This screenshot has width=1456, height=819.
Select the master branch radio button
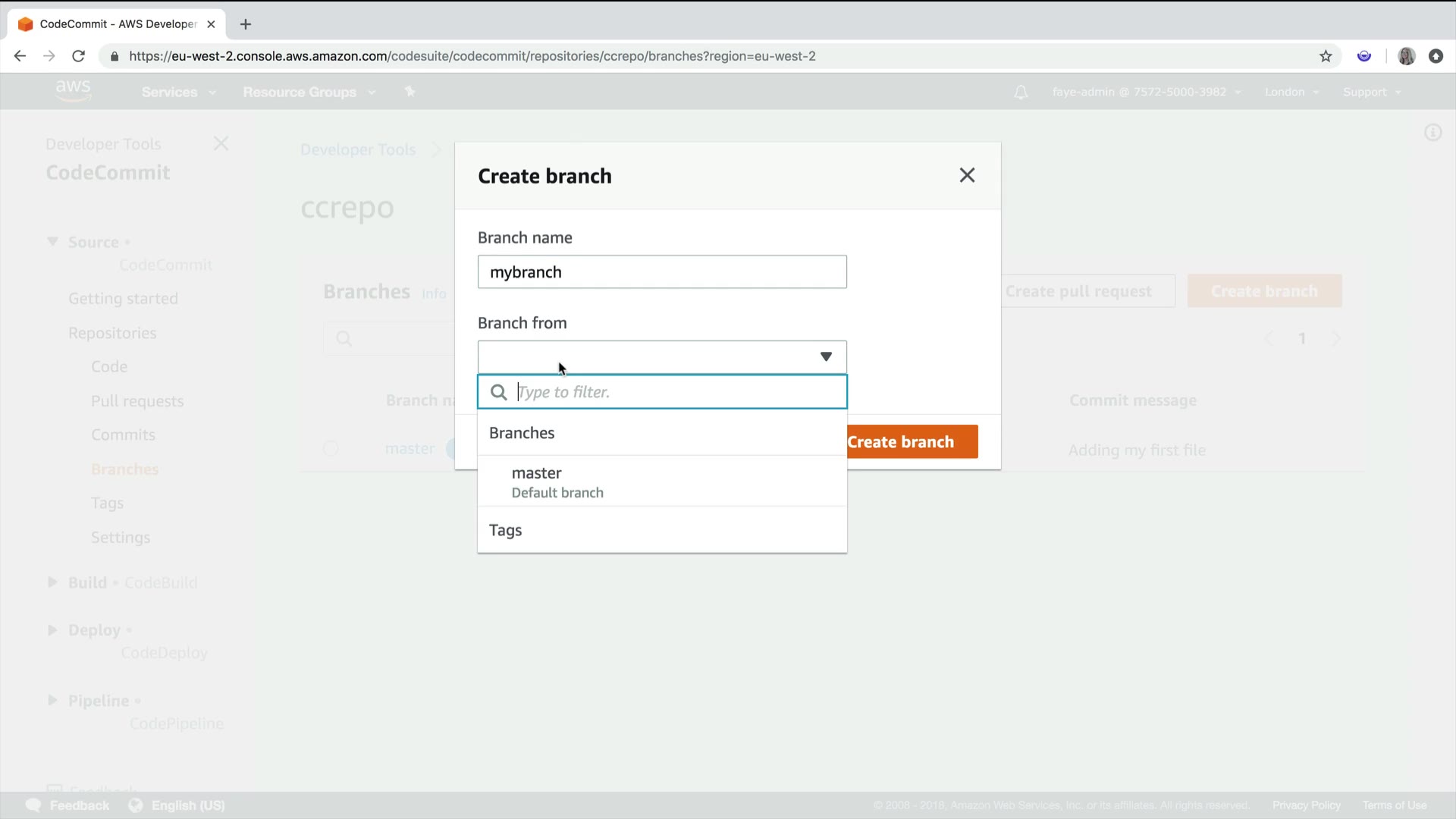click(331, 449)
